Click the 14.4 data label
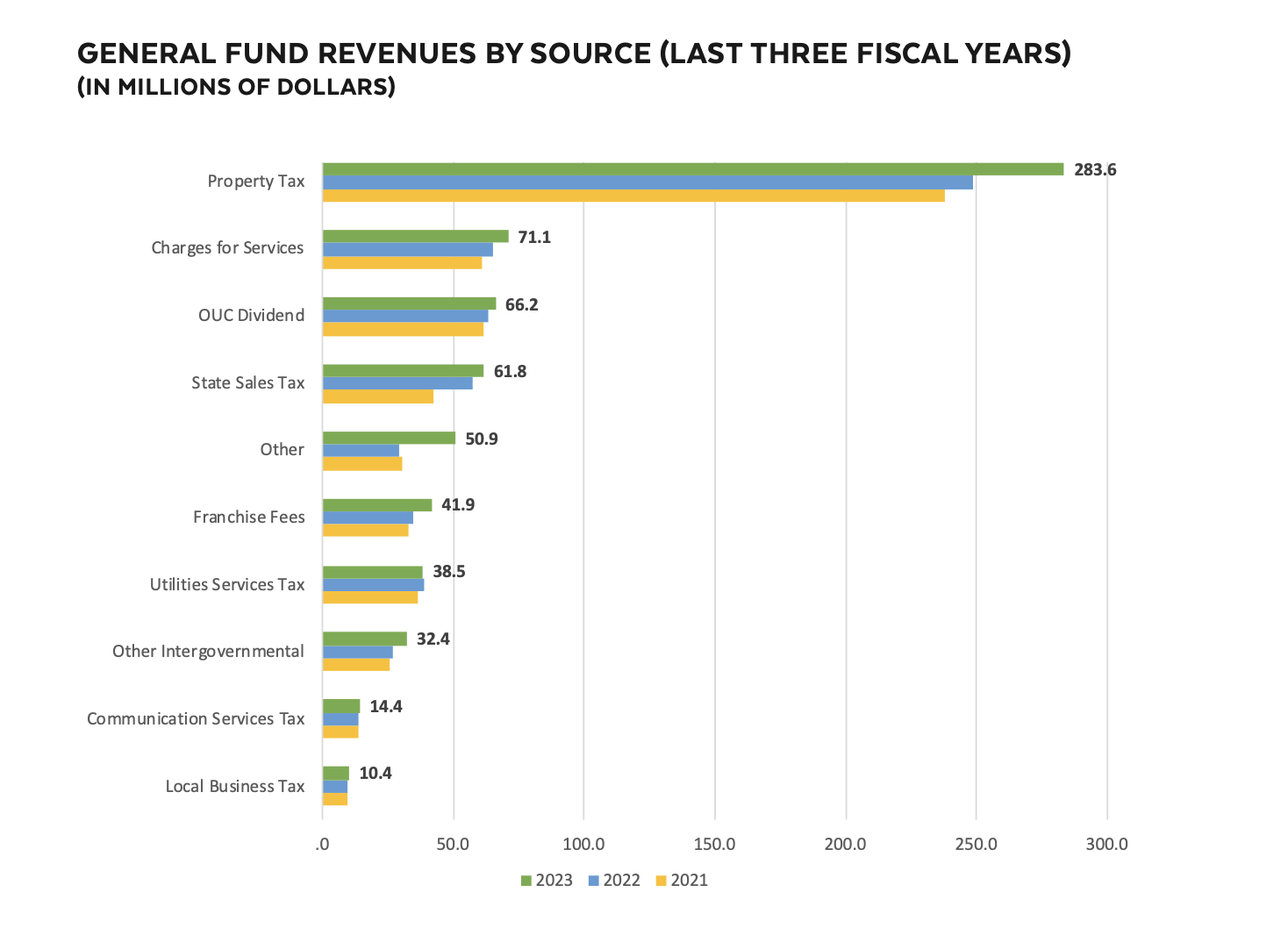The image size is (1288, 935). coord(386,707)
